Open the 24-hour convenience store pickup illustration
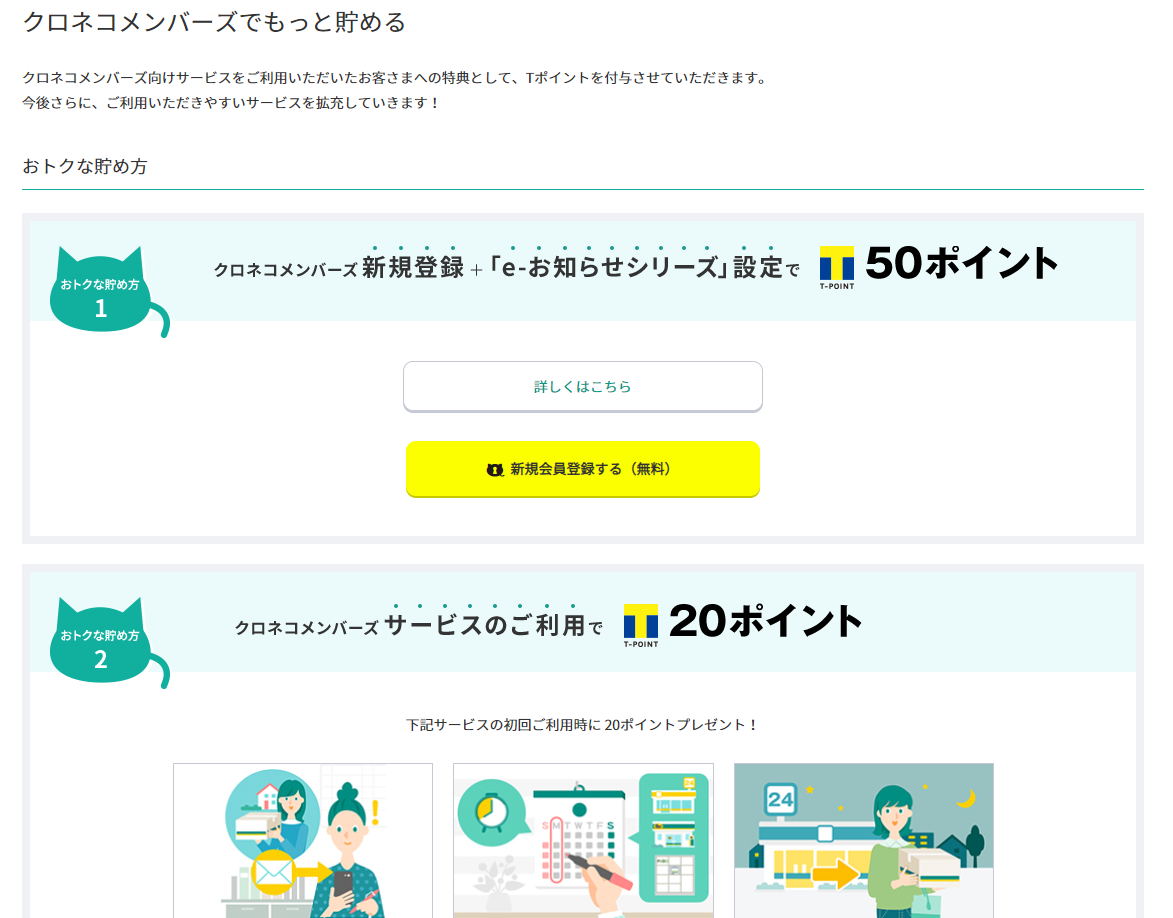The width and height of the screenshot is (1173, 918). [864, 840]
